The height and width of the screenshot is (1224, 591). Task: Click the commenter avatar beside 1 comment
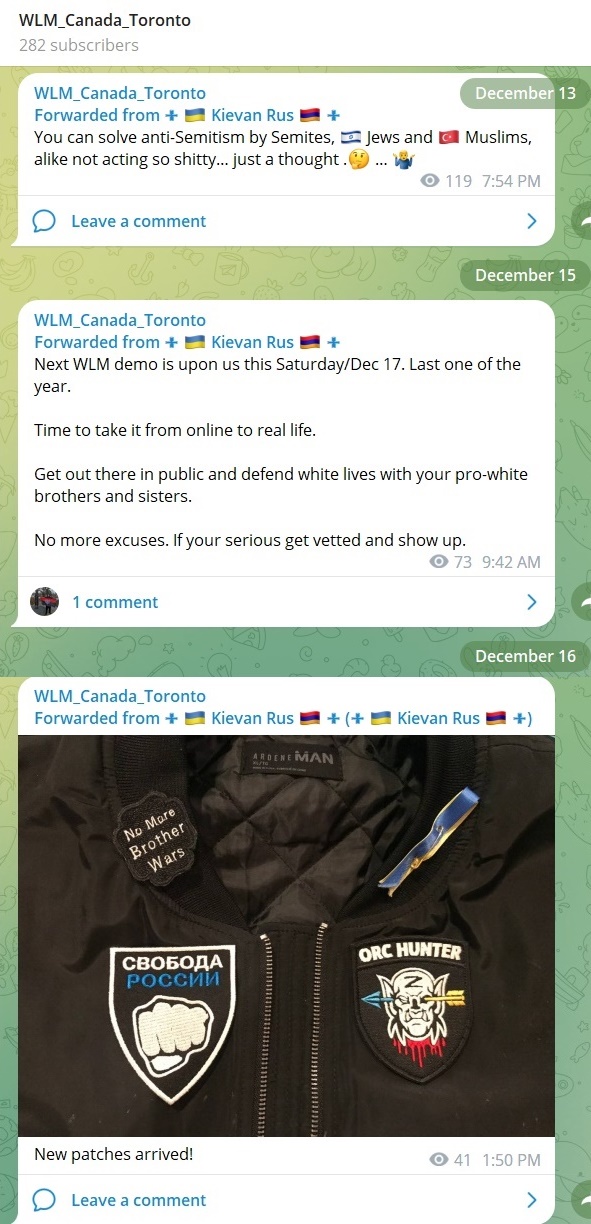45,602
